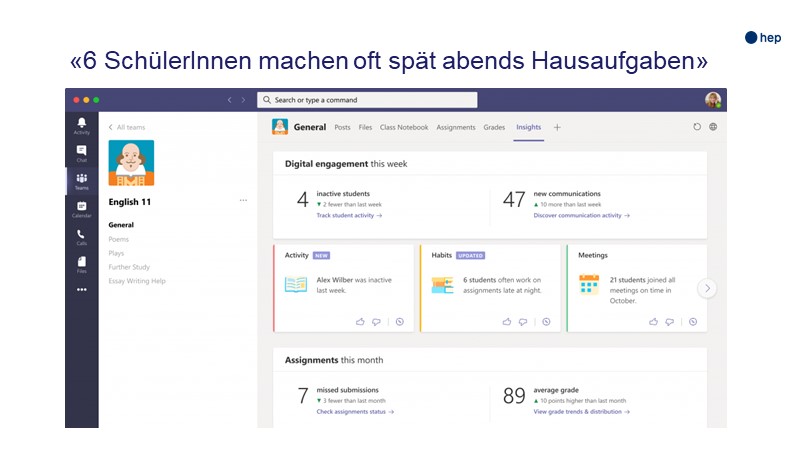Add a new tab with plus icon
This screenshot has height=450, width=800.
click(557, 128)
